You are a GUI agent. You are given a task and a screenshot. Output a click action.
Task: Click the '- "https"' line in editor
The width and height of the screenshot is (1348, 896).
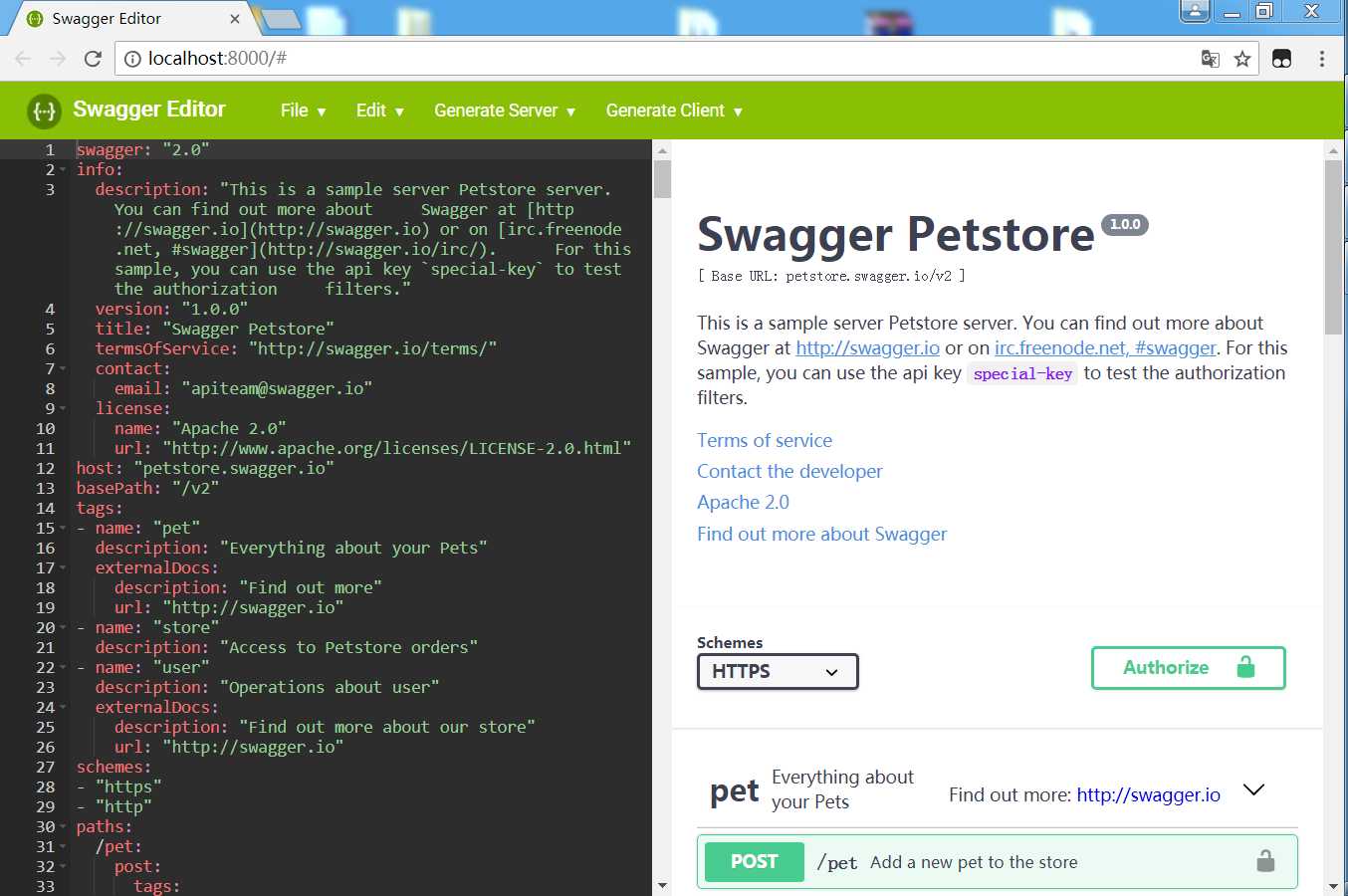[x=118, y=786]
